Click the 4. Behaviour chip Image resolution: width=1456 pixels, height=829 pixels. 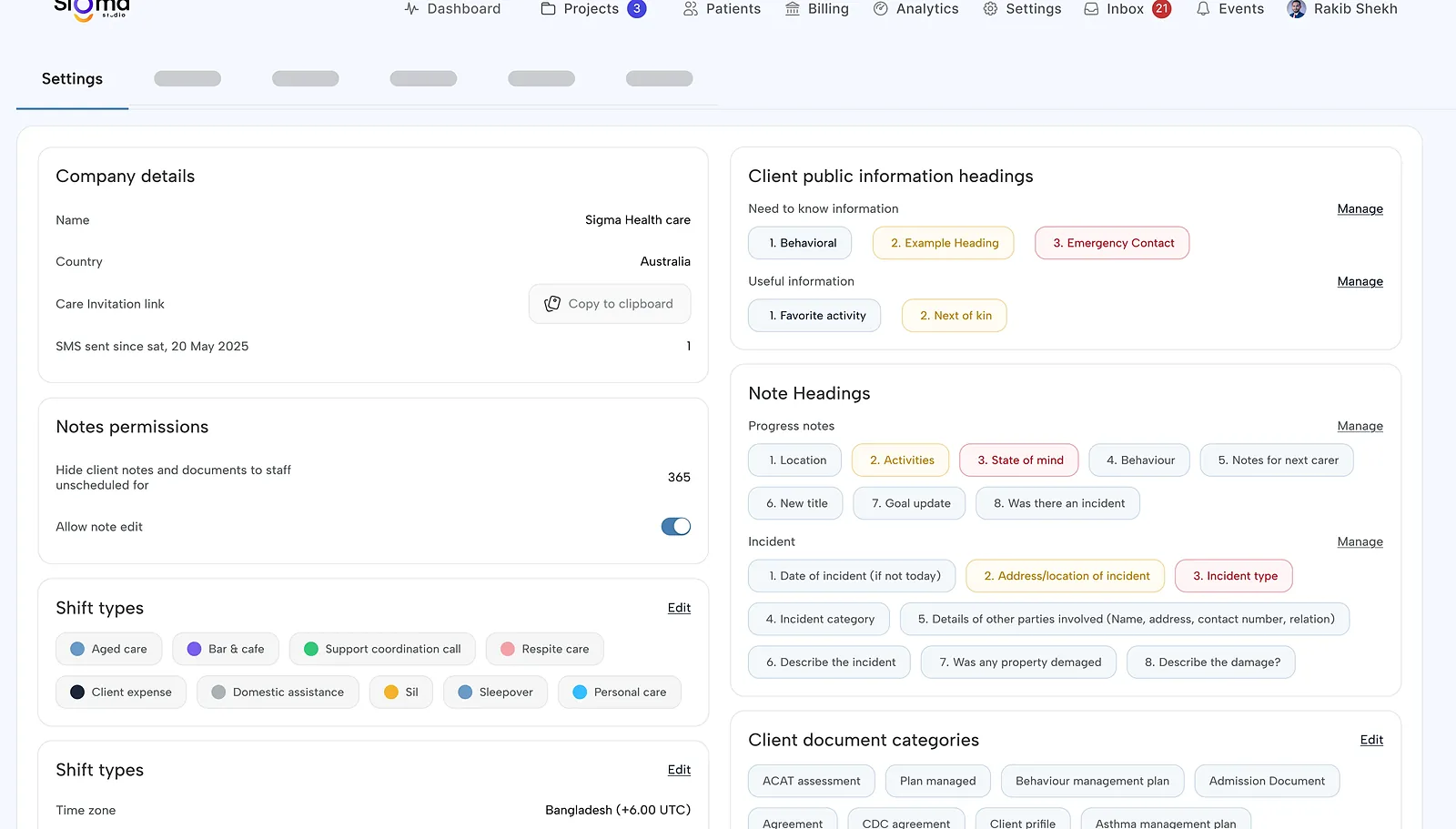tap(1139, 460)
